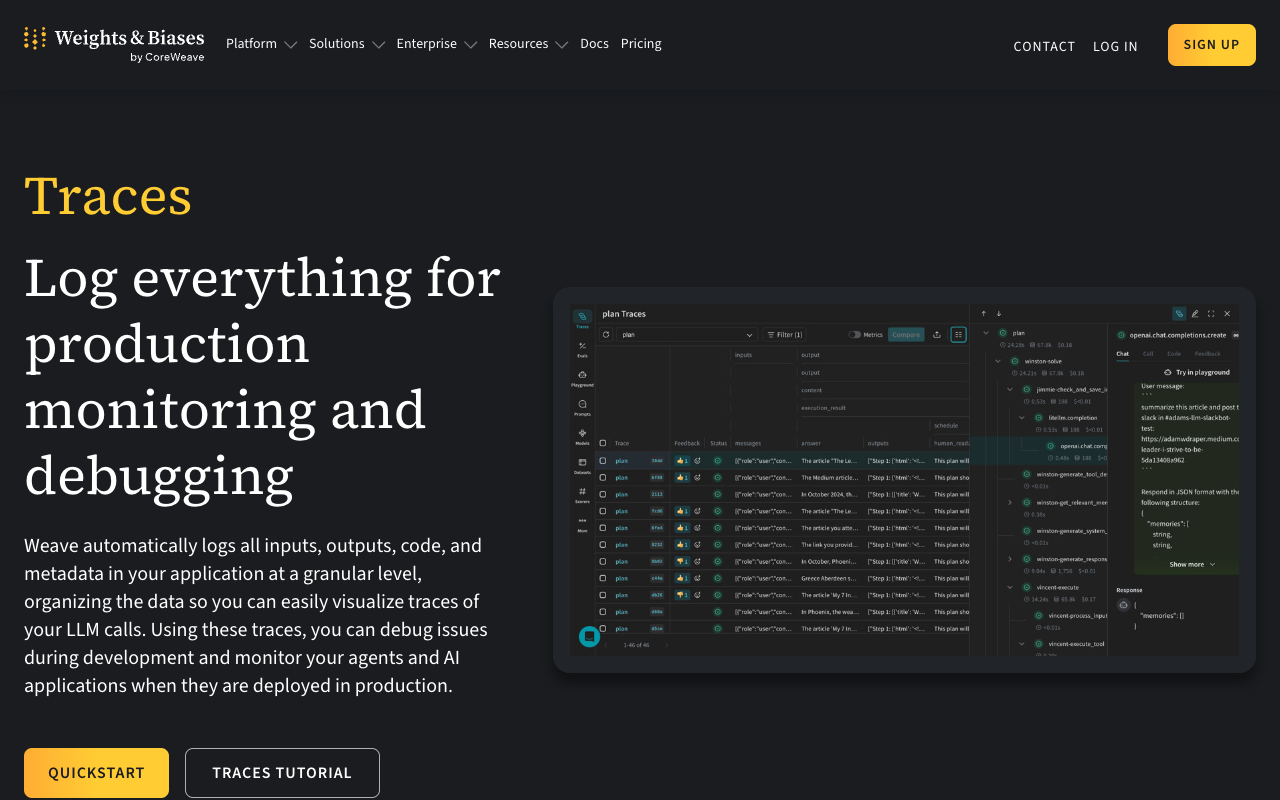Viewport: 1280px width, 800px height.
Task: Click the CONTACT link
Action: pyautogui.click(x=1044, y=46)
